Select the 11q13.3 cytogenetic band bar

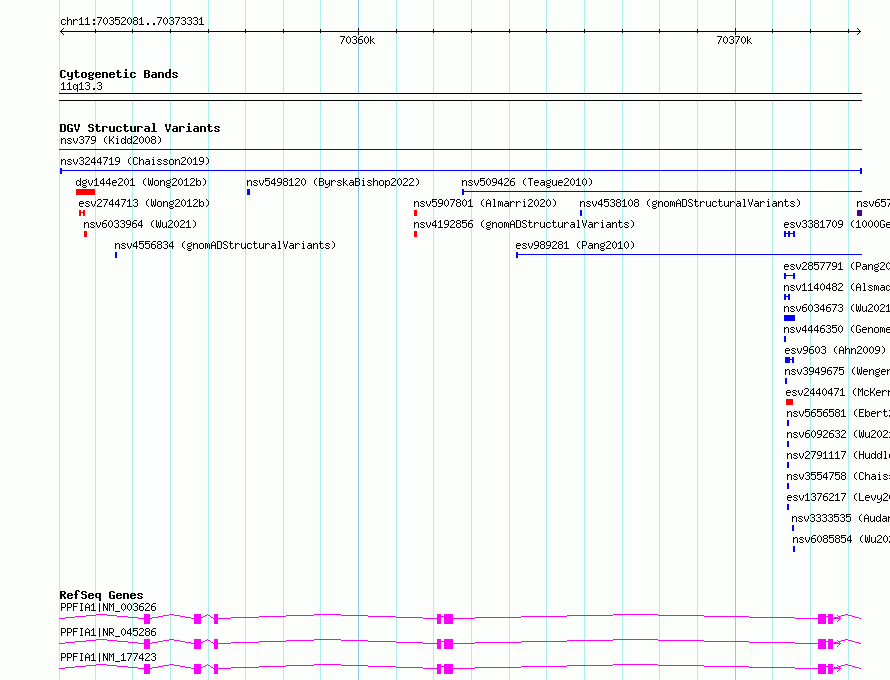[x=460, y=97]
